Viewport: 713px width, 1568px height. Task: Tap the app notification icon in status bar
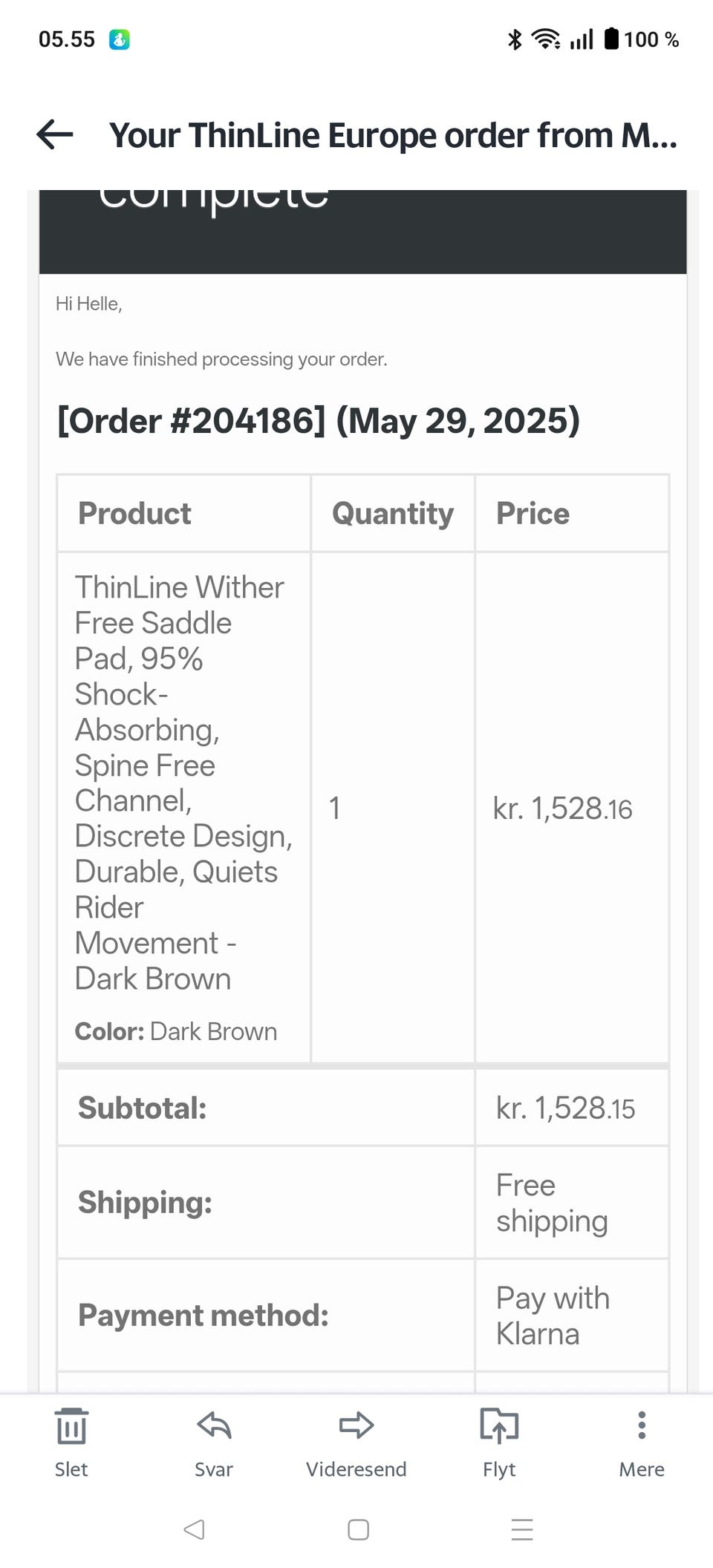pyautogui.click(x=120, y=39)
